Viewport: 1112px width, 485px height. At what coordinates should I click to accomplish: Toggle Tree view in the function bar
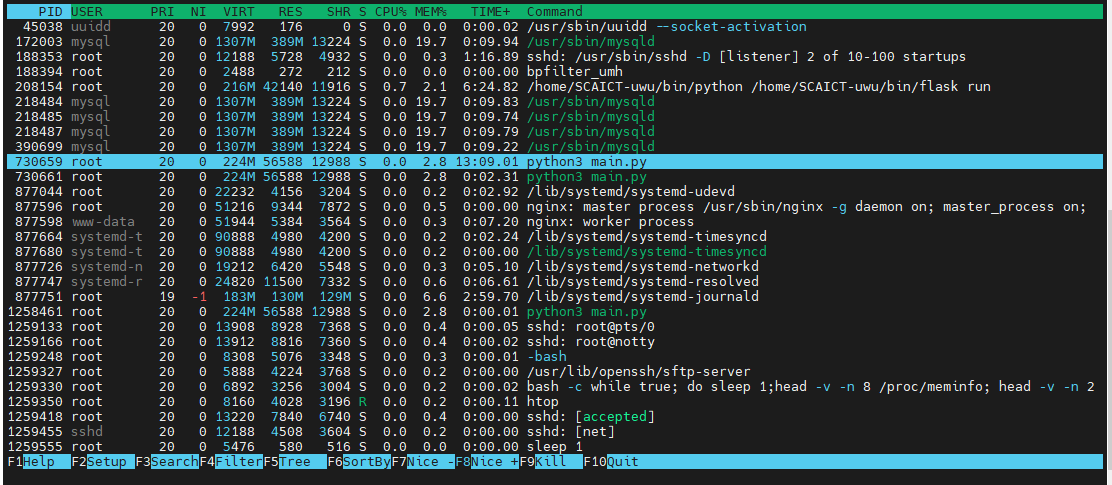pos(300,462)
